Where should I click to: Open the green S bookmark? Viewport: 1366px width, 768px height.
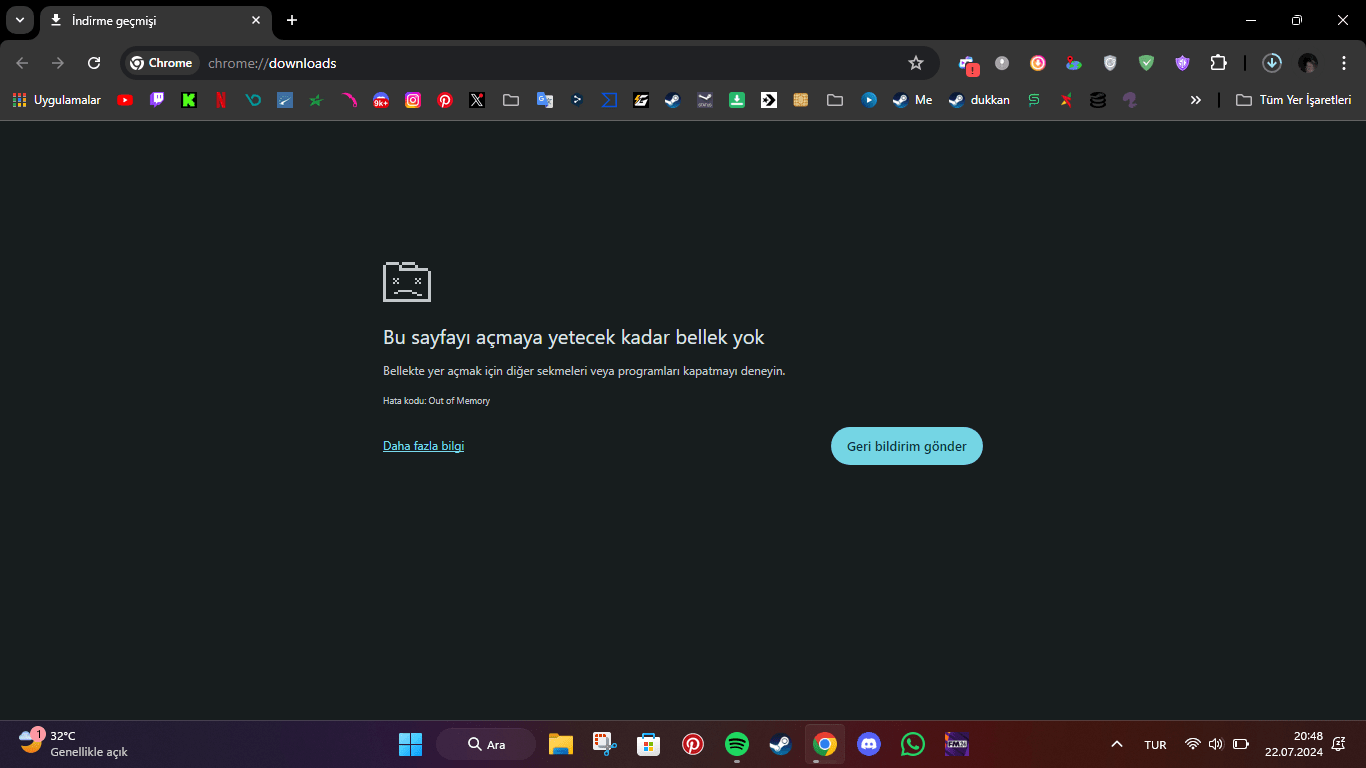(1034, 100)
